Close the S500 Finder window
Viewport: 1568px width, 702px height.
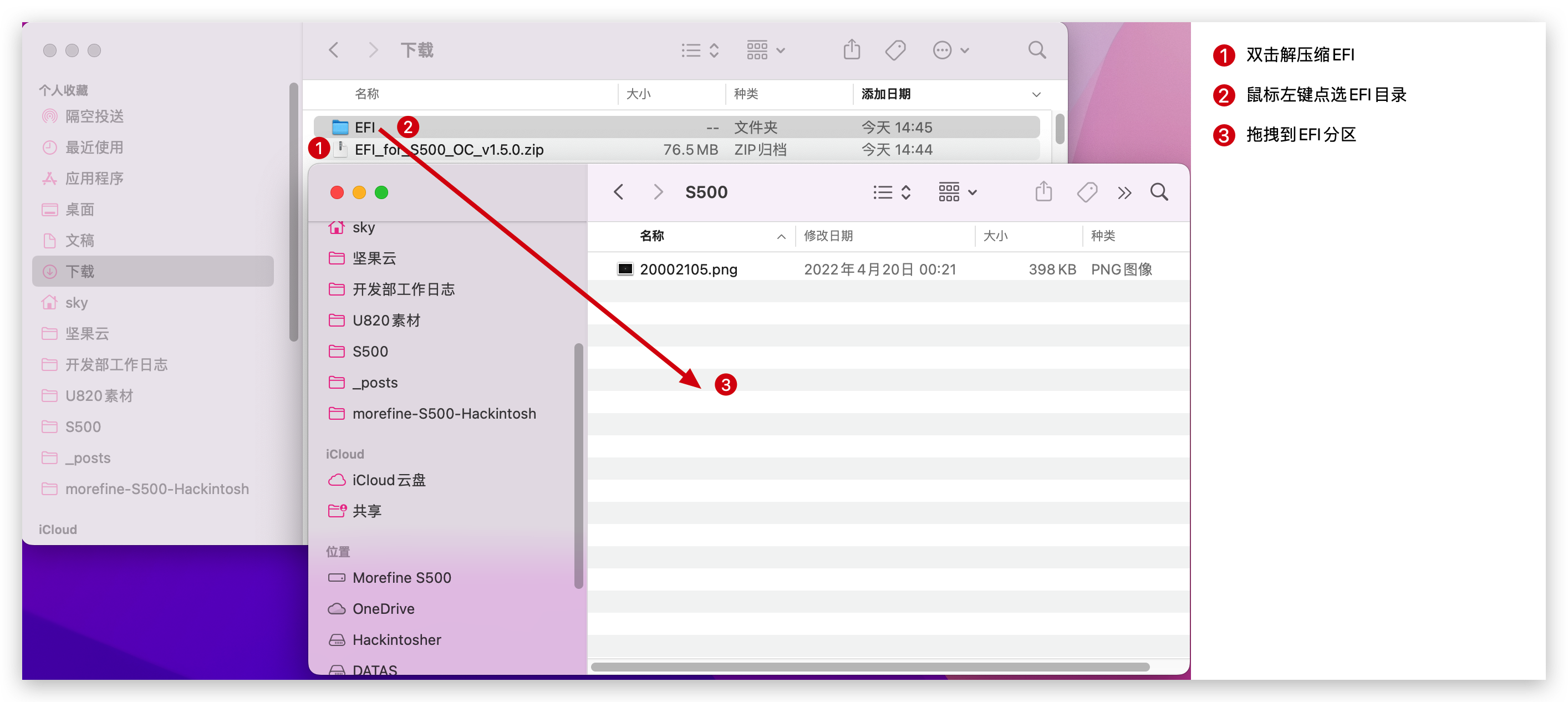pyautogui.click(x=337, y=192)
